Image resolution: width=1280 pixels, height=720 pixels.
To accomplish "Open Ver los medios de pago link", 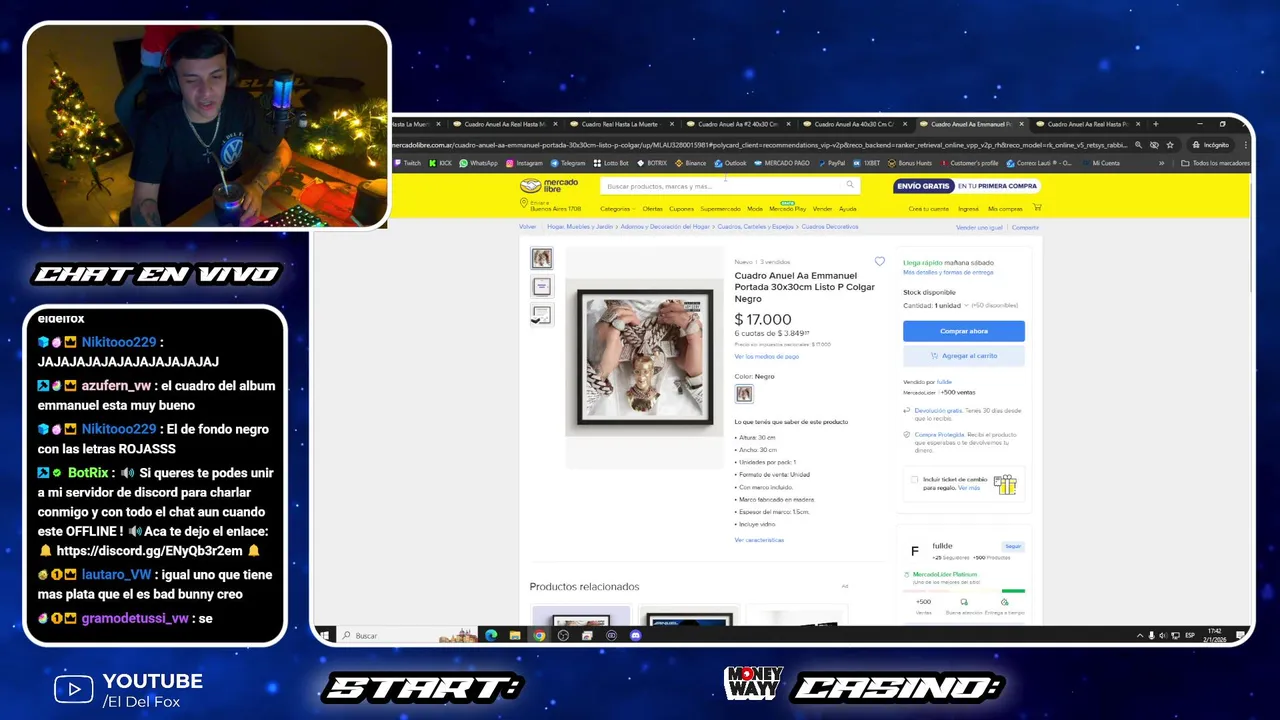I will [766, 357].
